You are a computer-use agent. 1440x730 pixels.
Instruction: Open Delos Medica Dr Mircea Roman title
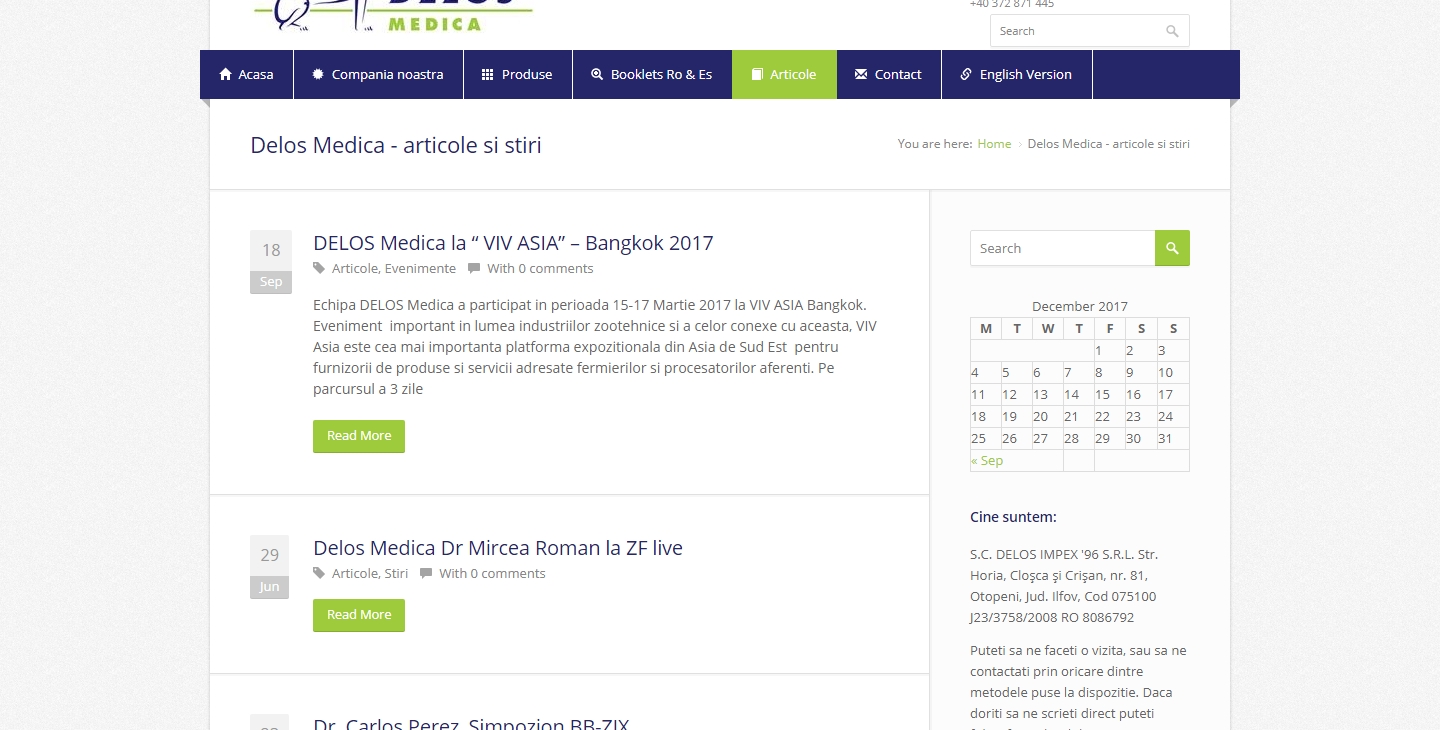click(497, 548)
